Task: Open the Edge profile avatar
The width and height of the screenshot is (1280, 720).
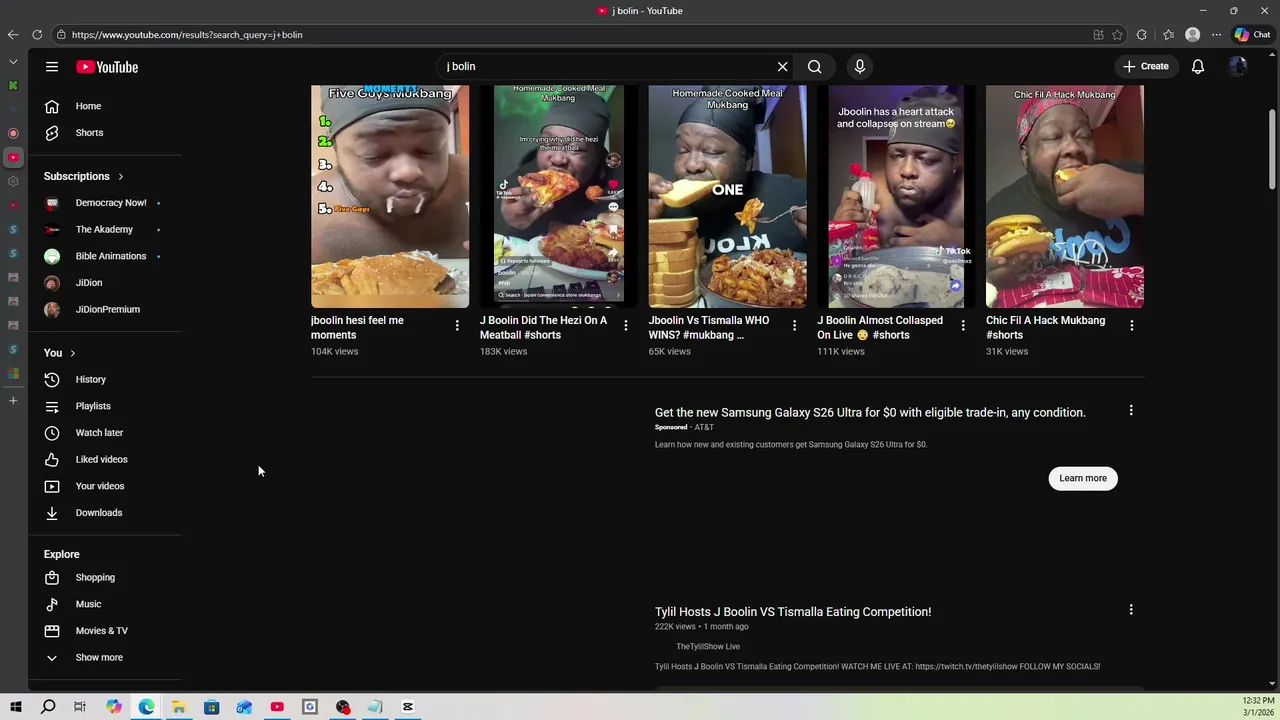Action: pos(1192,35)
